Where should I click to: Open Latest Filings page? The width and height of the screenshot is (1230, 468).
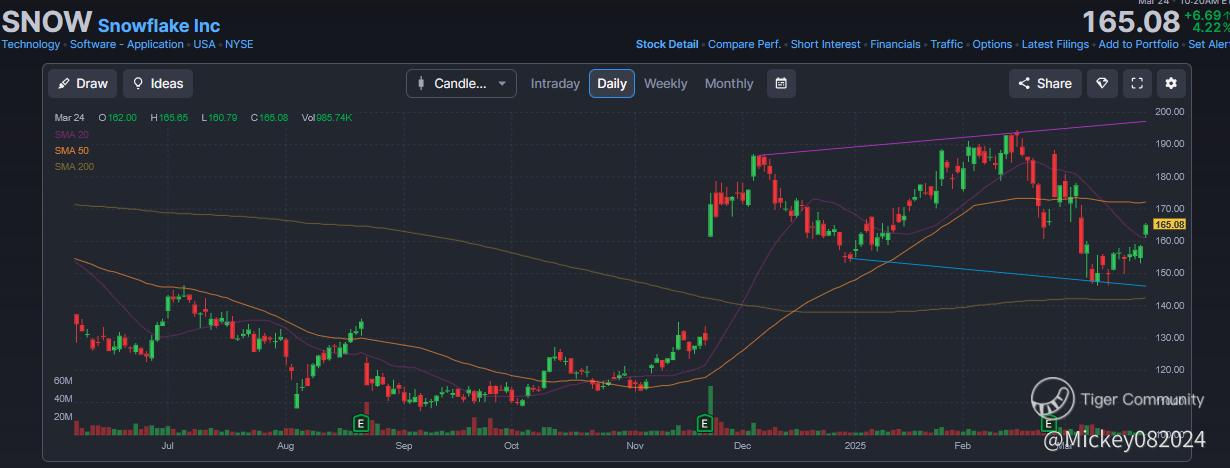point(1055,44)
